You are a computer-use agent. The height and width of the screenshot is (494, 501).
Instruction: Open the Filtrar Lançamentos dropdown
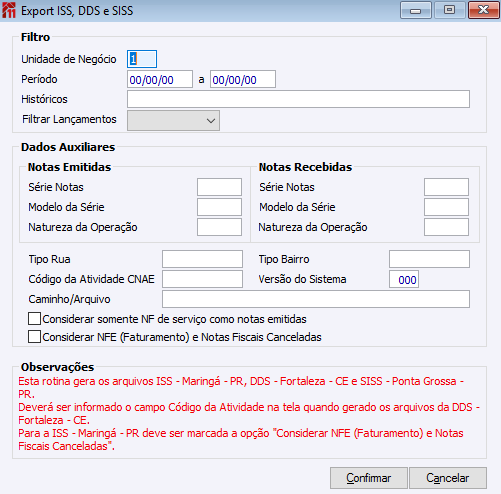(173, 120)
